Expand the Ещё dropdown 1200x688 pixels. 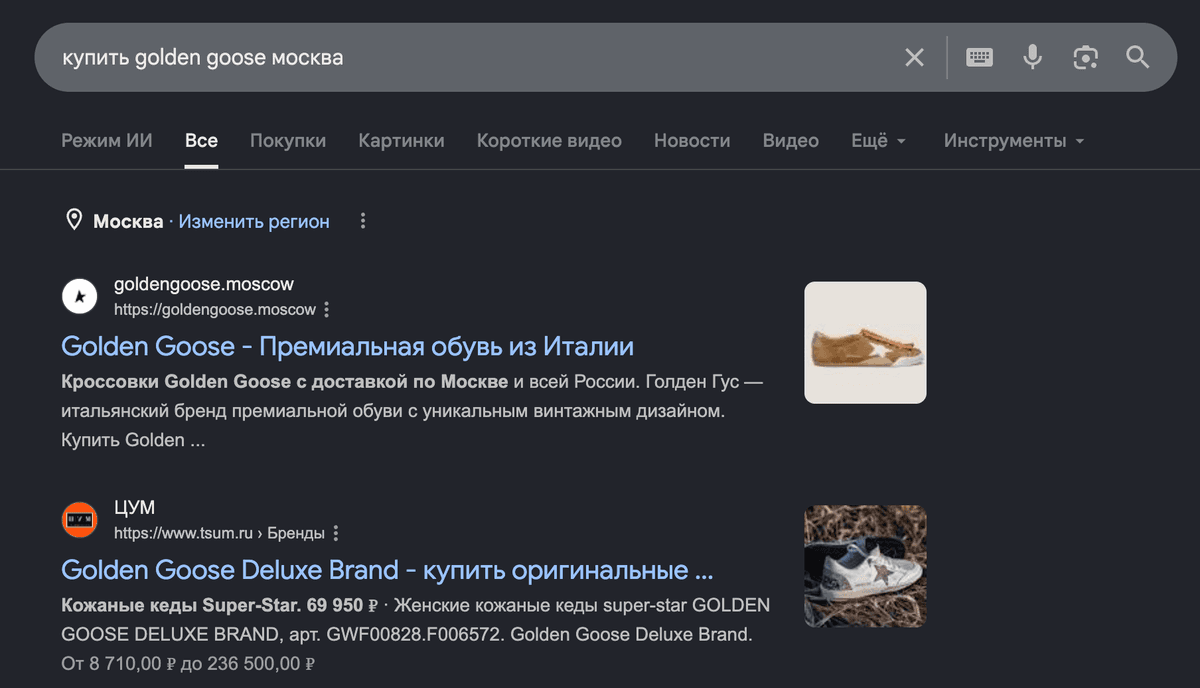[x=878, y=141]
